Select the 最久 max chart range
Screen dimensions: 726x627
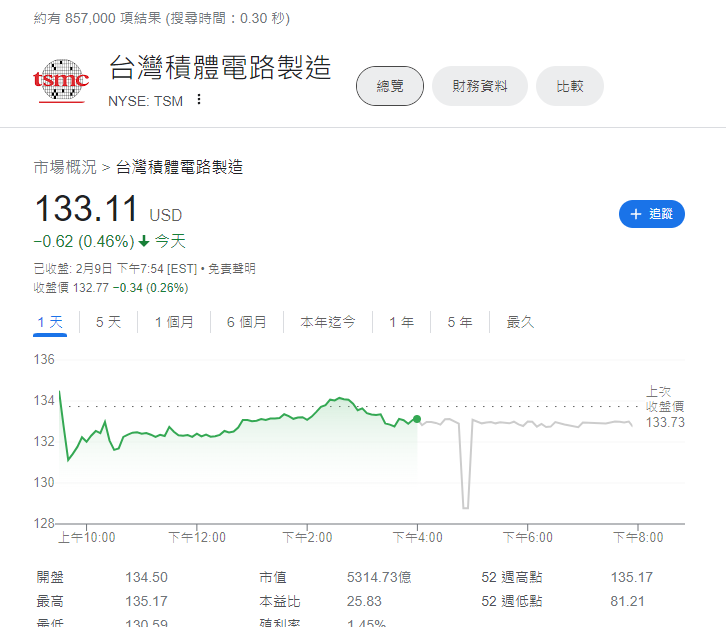tap(520, 322)
